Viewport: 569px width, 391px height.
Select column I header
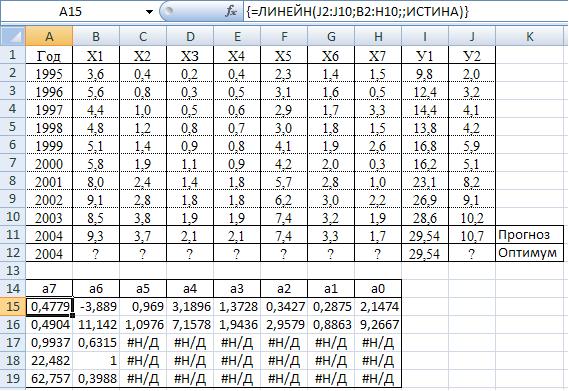(x=425, y=36)
